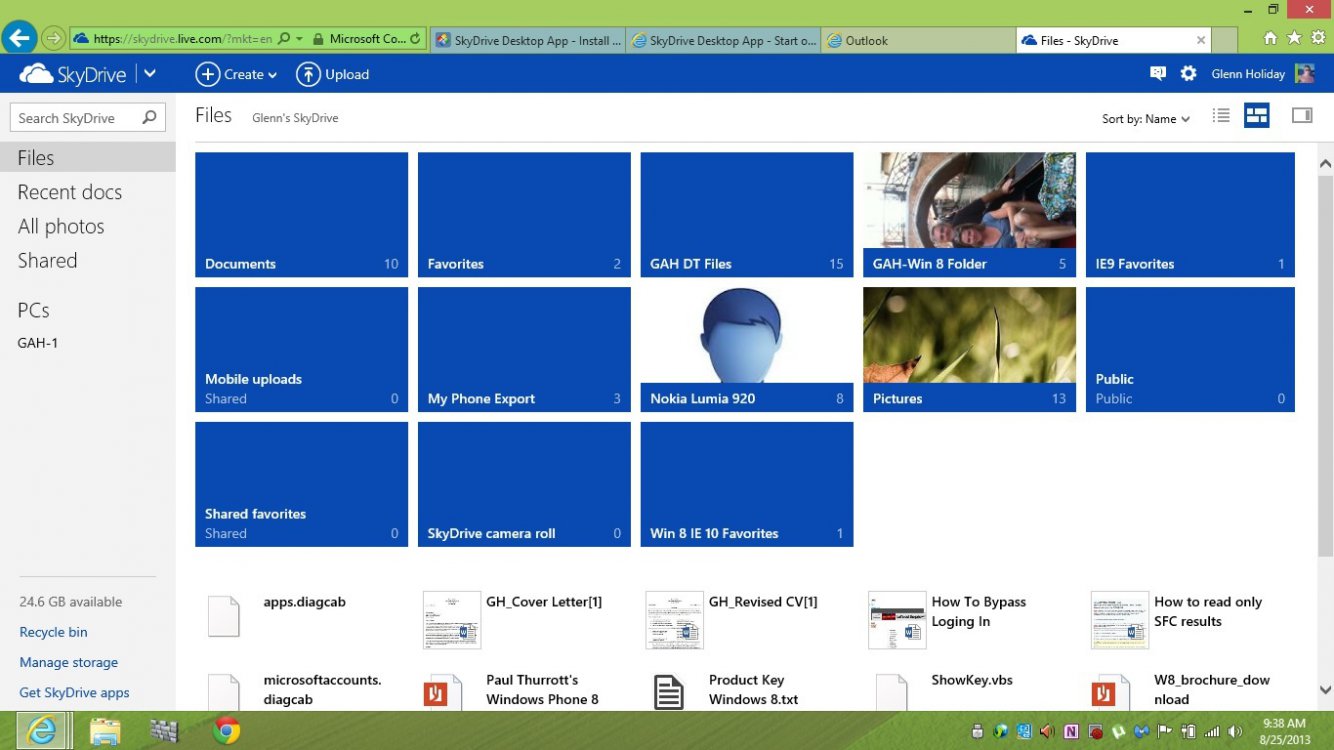Open OneNote from the system tray
The width and height of the screenshot is (1334, 750).
point(1070,731)
